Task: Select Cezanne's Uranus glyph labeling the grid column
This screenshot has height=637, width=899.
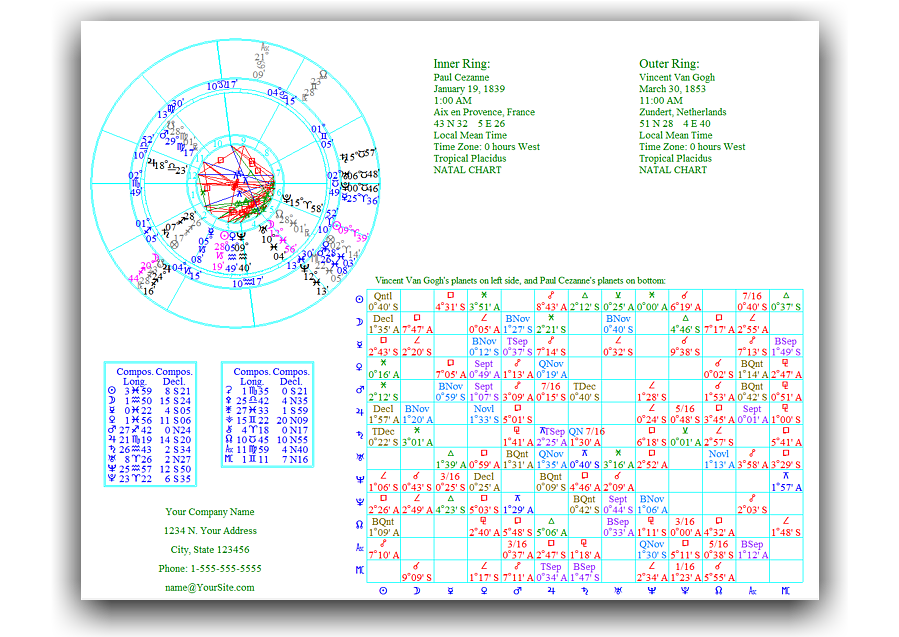Action: pyautogui.click(x=618, y=591)
